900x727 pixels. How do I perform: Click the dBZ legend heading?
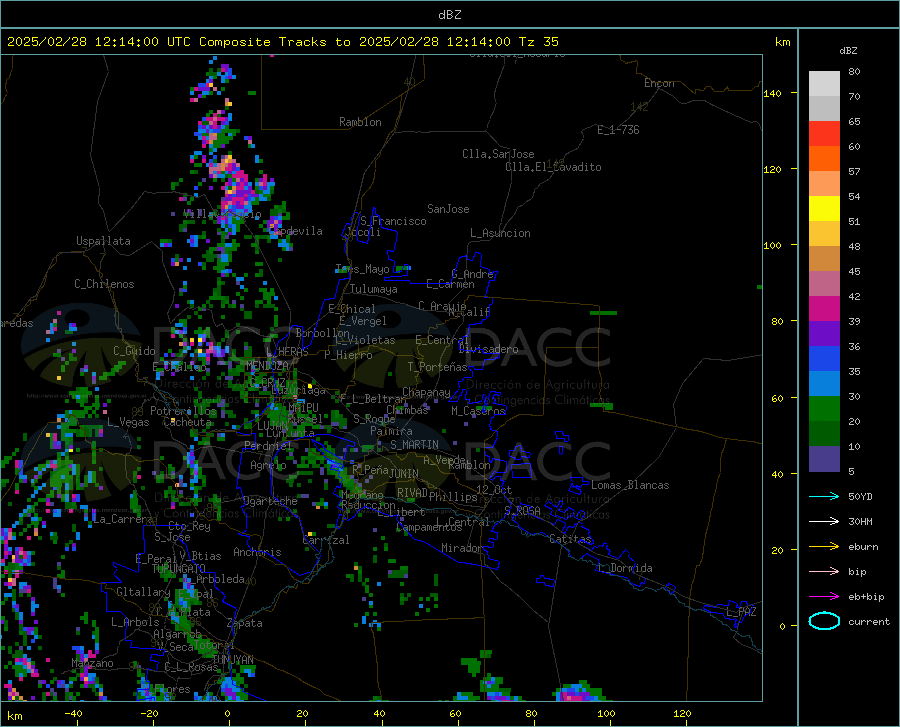[848, 50]
